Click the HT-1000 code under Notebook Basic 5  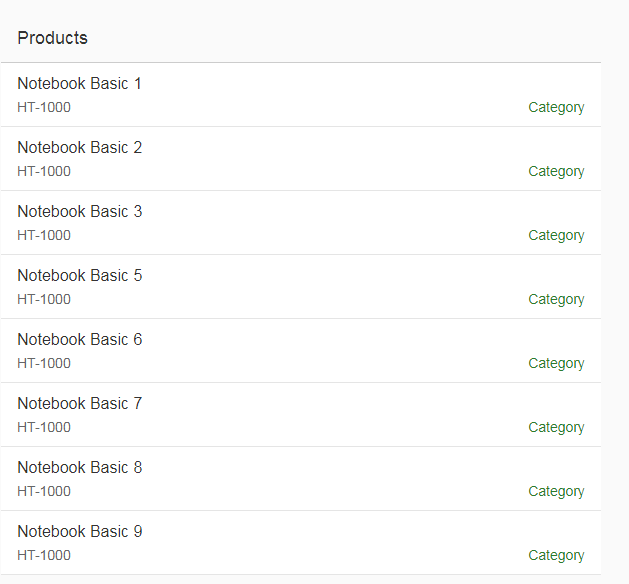pyautogui.click(x=44, y=300)
